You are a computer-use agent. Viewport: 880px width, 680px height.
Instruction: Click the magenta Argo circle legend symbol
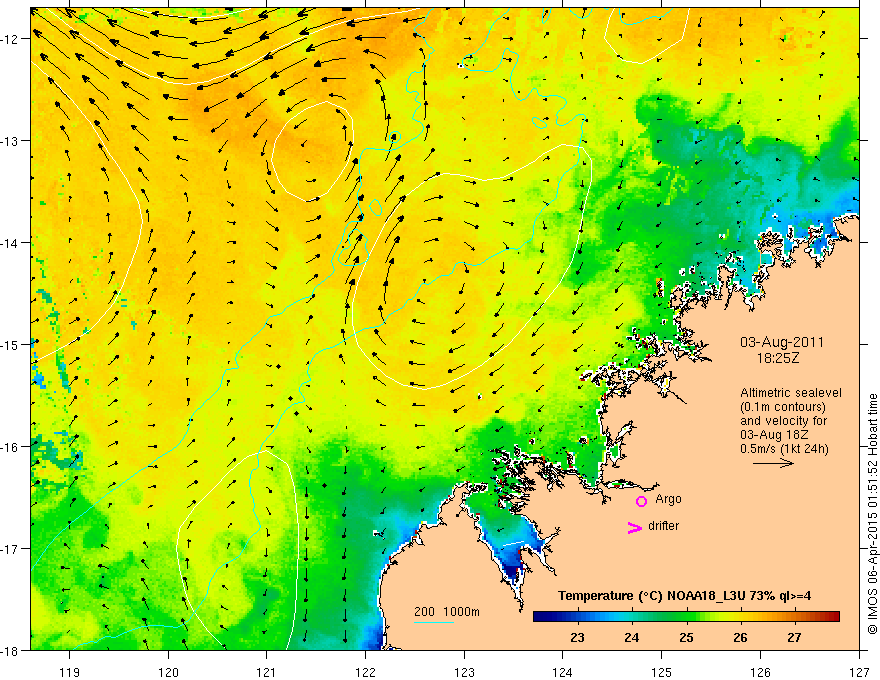pos(641,501)
